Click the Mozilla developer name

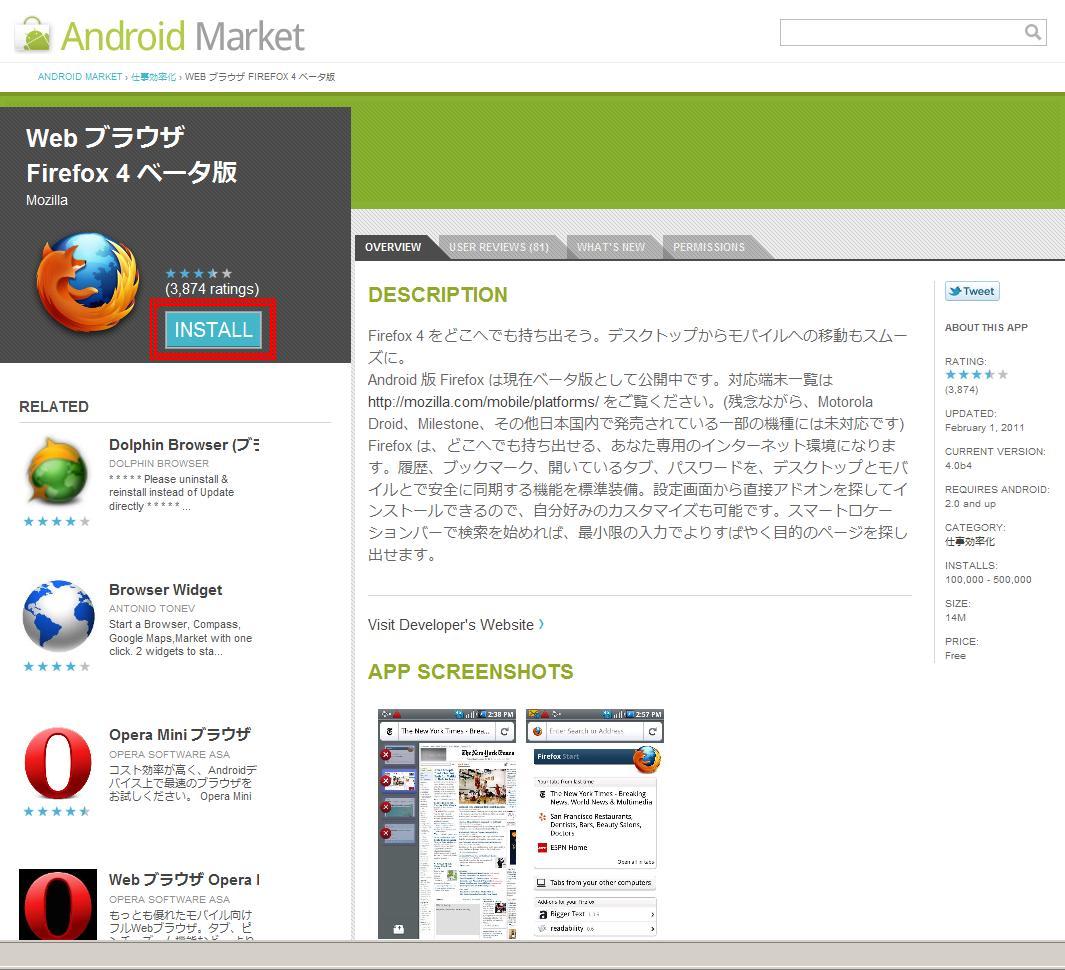[47, 200]
